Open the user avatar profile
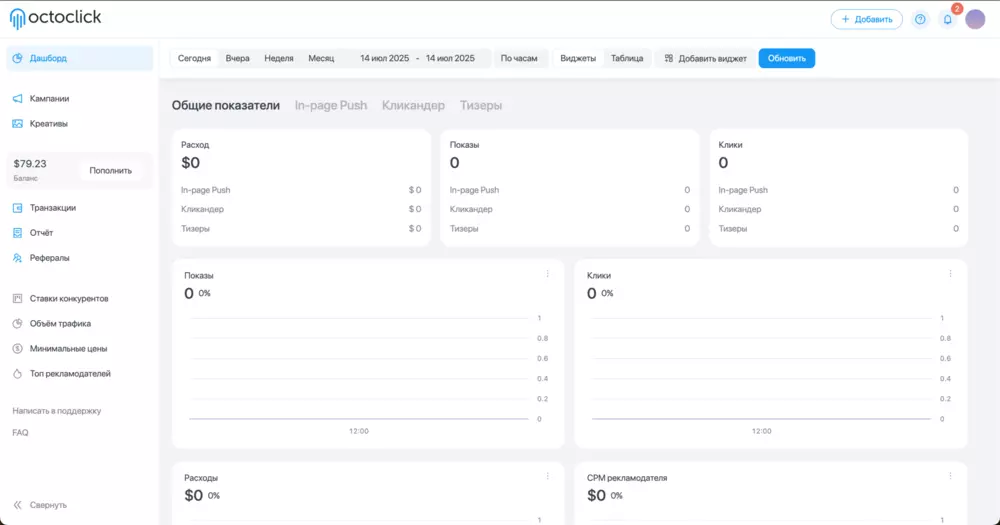This screenshot has width=1000, height=525. coord(975,19)
